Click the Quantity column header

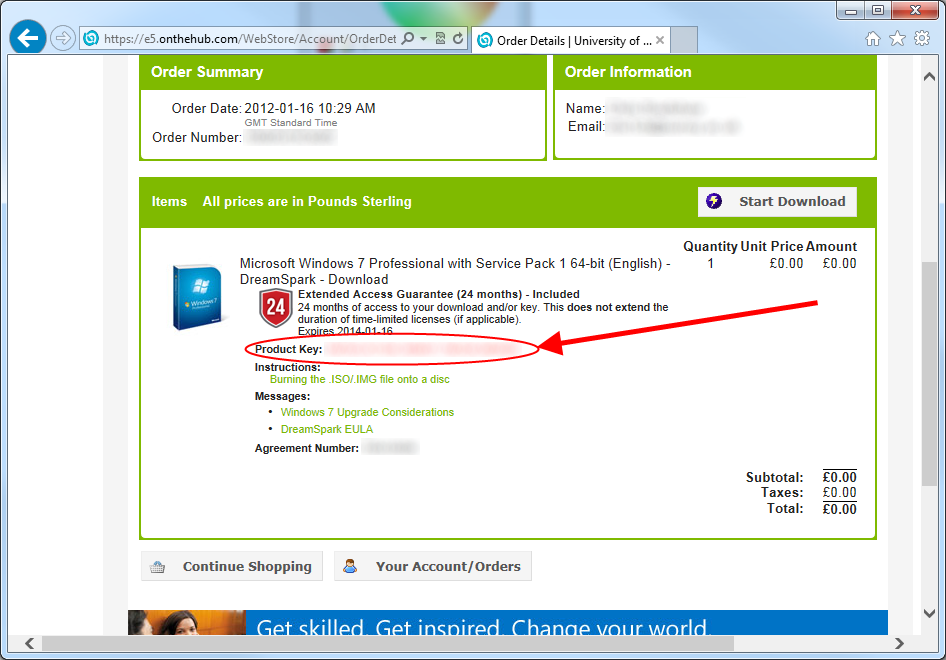tap(710, 246)
